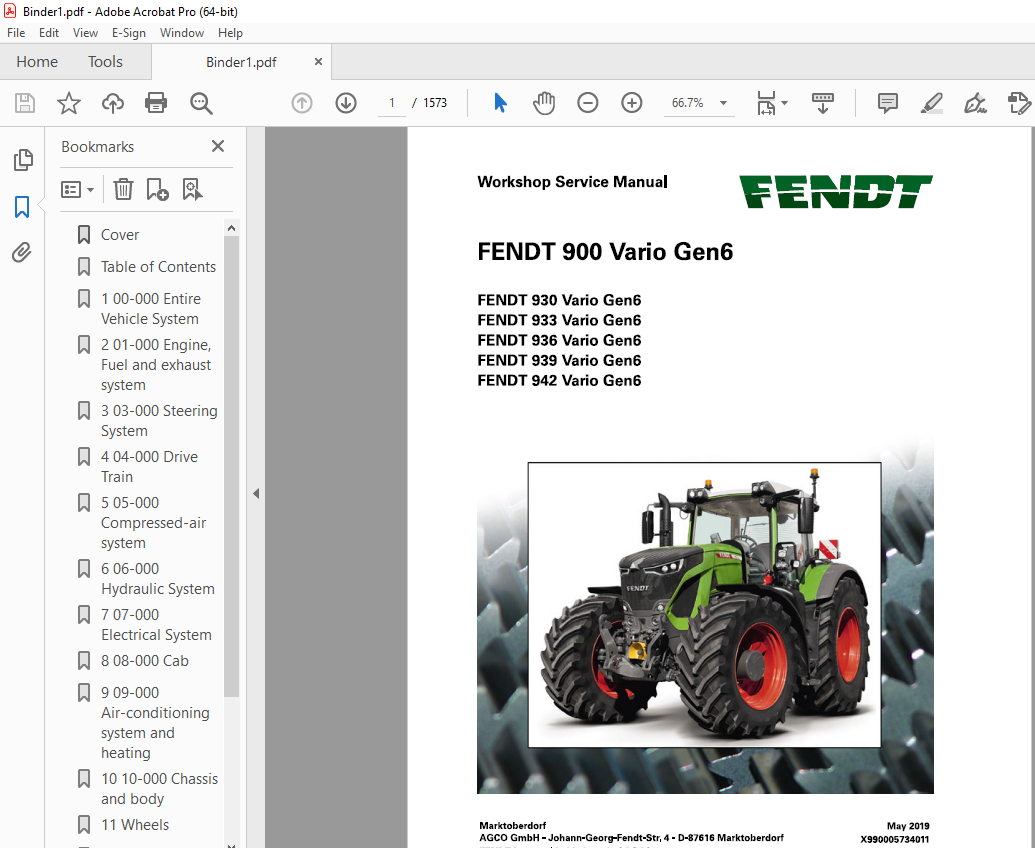Click the tractor image on the page

704,604
